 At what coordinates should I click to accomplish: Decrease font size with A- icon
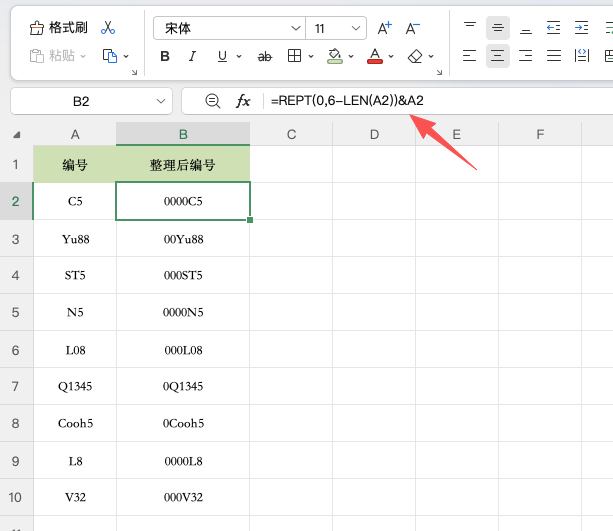tap(412, 28)
